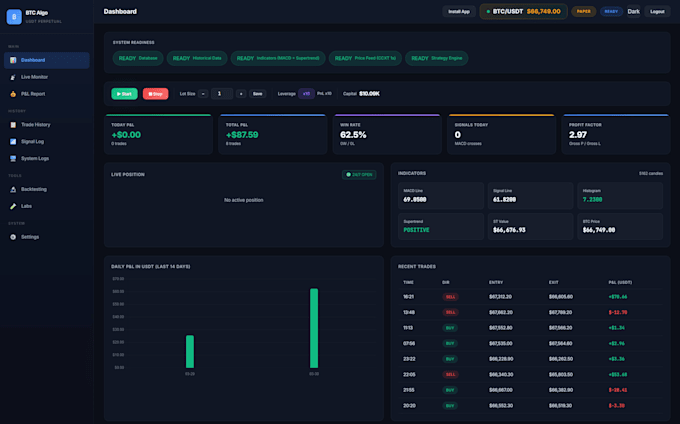The height and width of the screenshot is (424, 680).
Task: Click the READY Historical Data pill
Action: [x=197, y=58]
